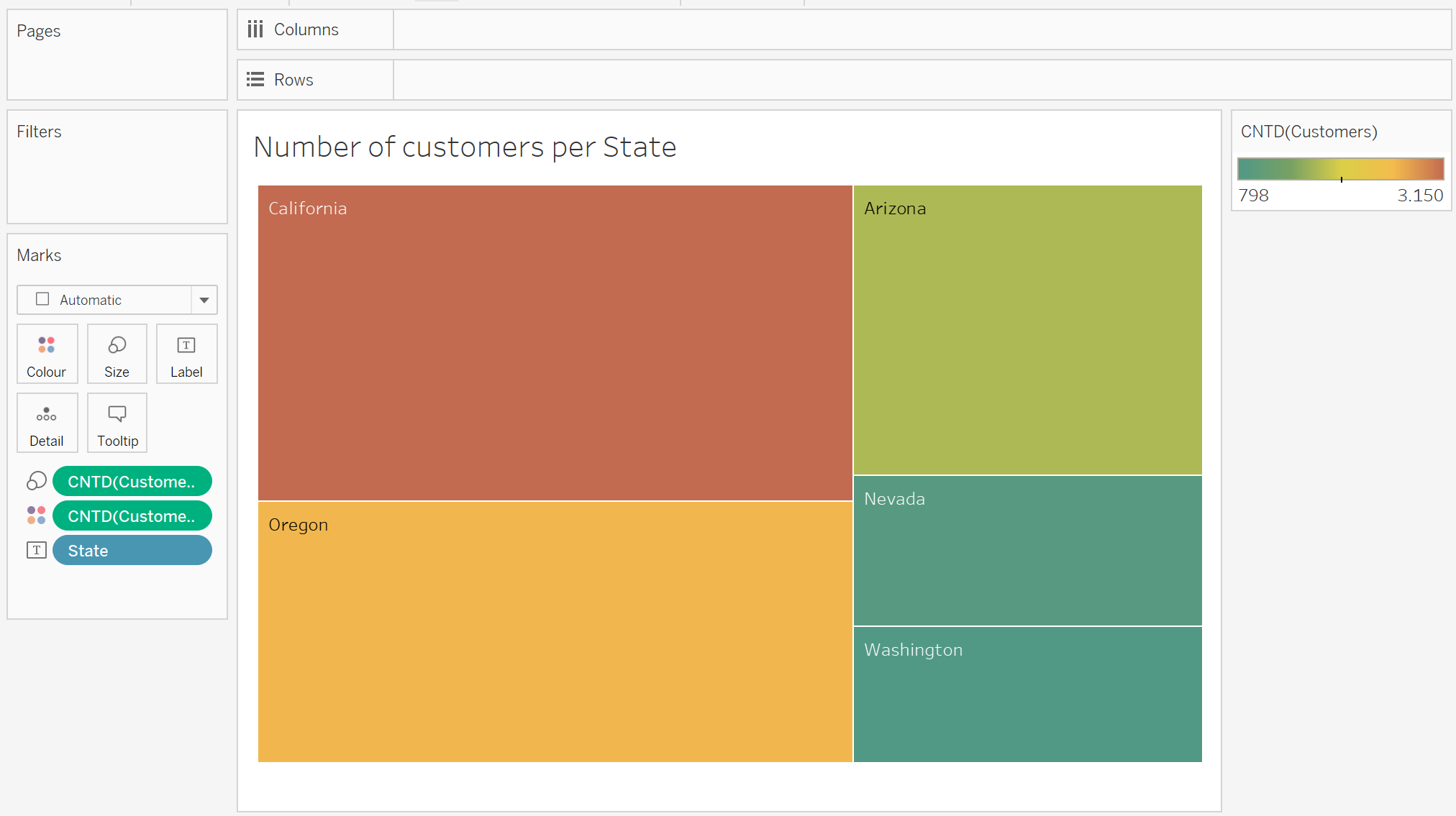Select the State pill in the Marks card
The height and width of the screenshot is (816, 1456).
coord(132,550)
